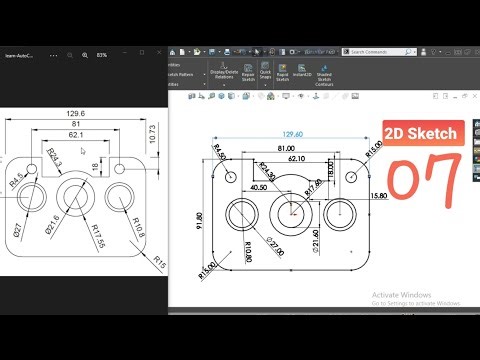Expand the Save dropdown arrow
Screen dimensions: 480x360
tap(219, 52)
